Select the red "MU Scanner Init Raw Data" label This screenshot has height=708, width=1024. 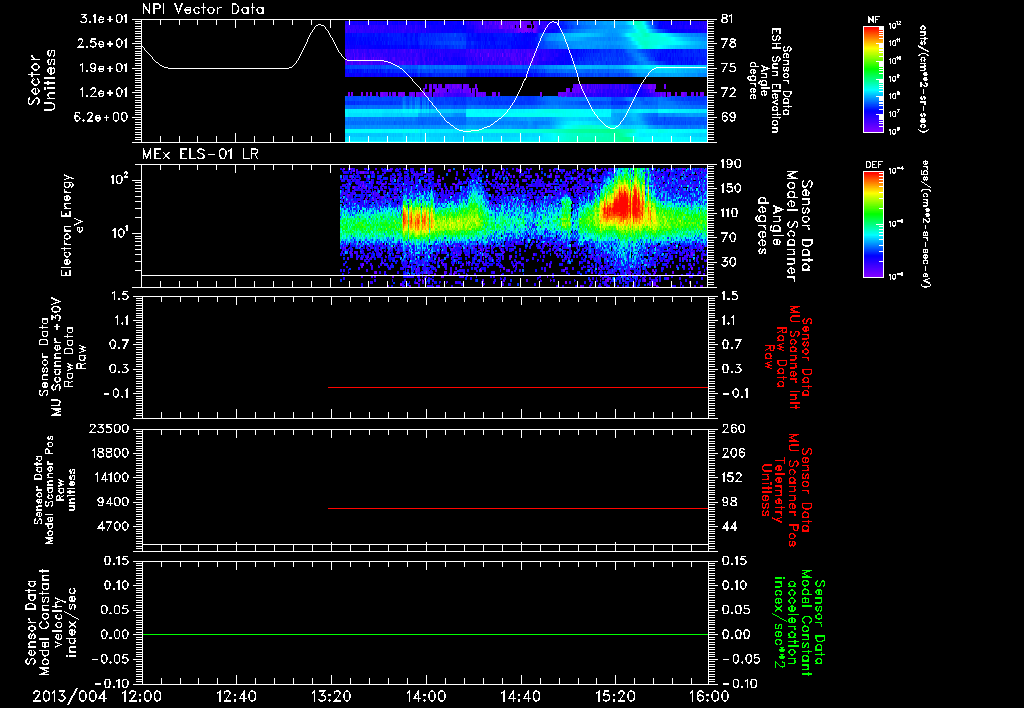(788, 357)
